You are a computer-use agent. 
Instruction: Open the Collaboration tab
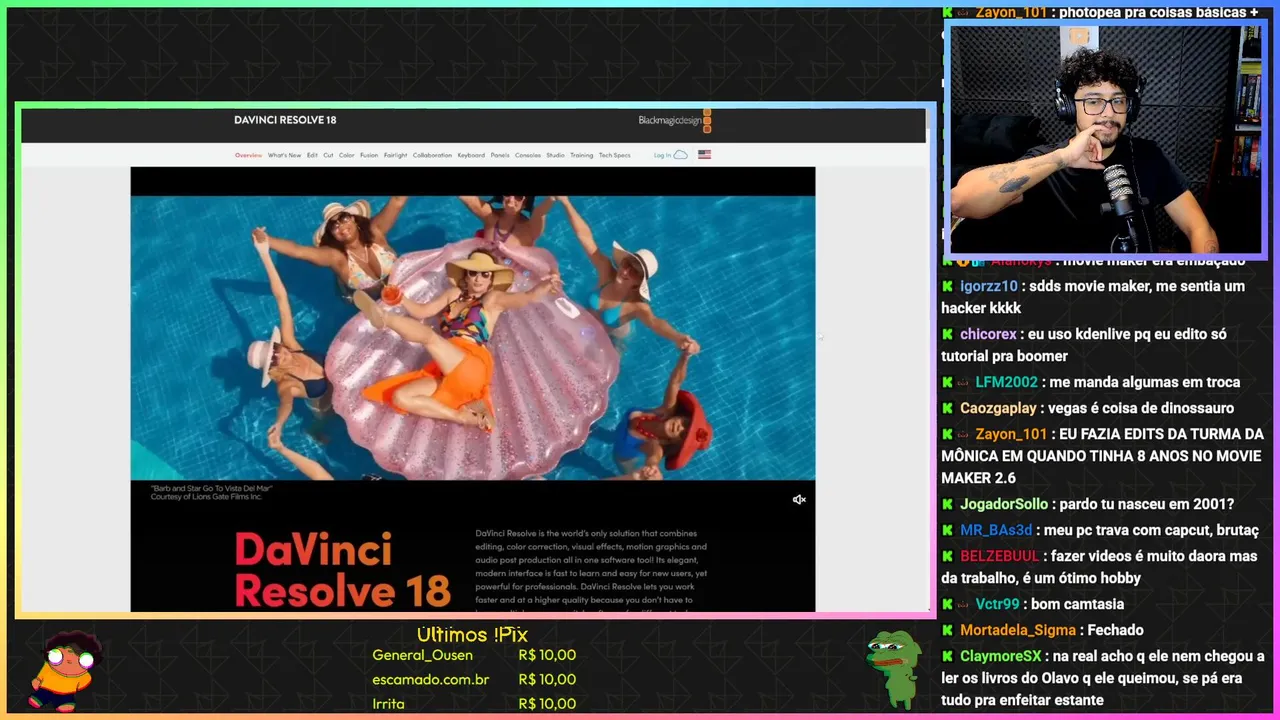click(432, 155)
